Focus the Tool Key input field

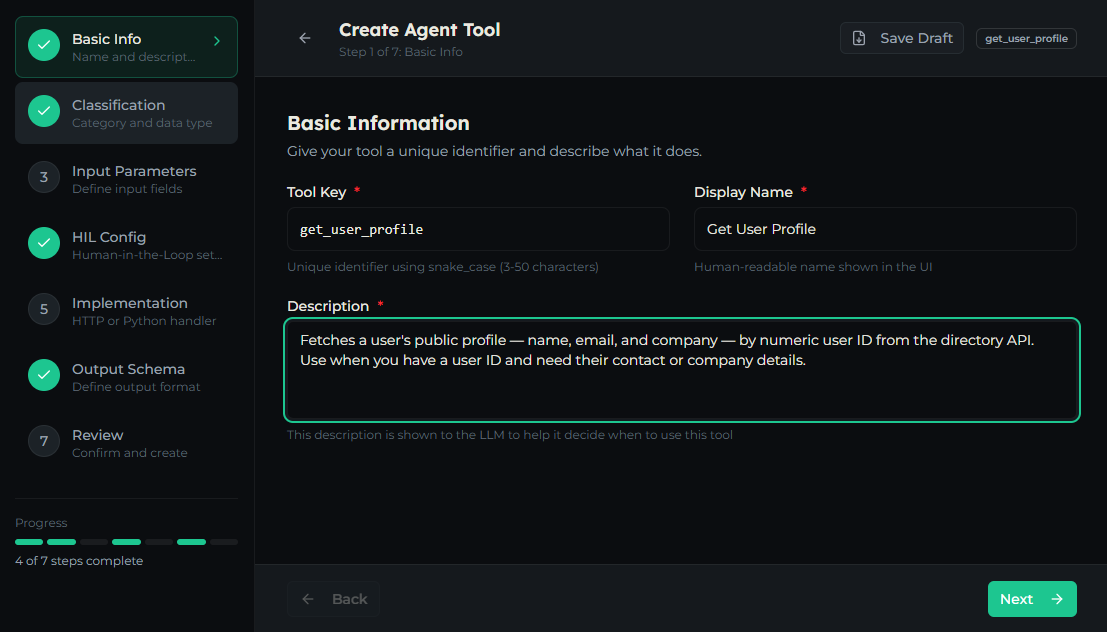point(478,229)
